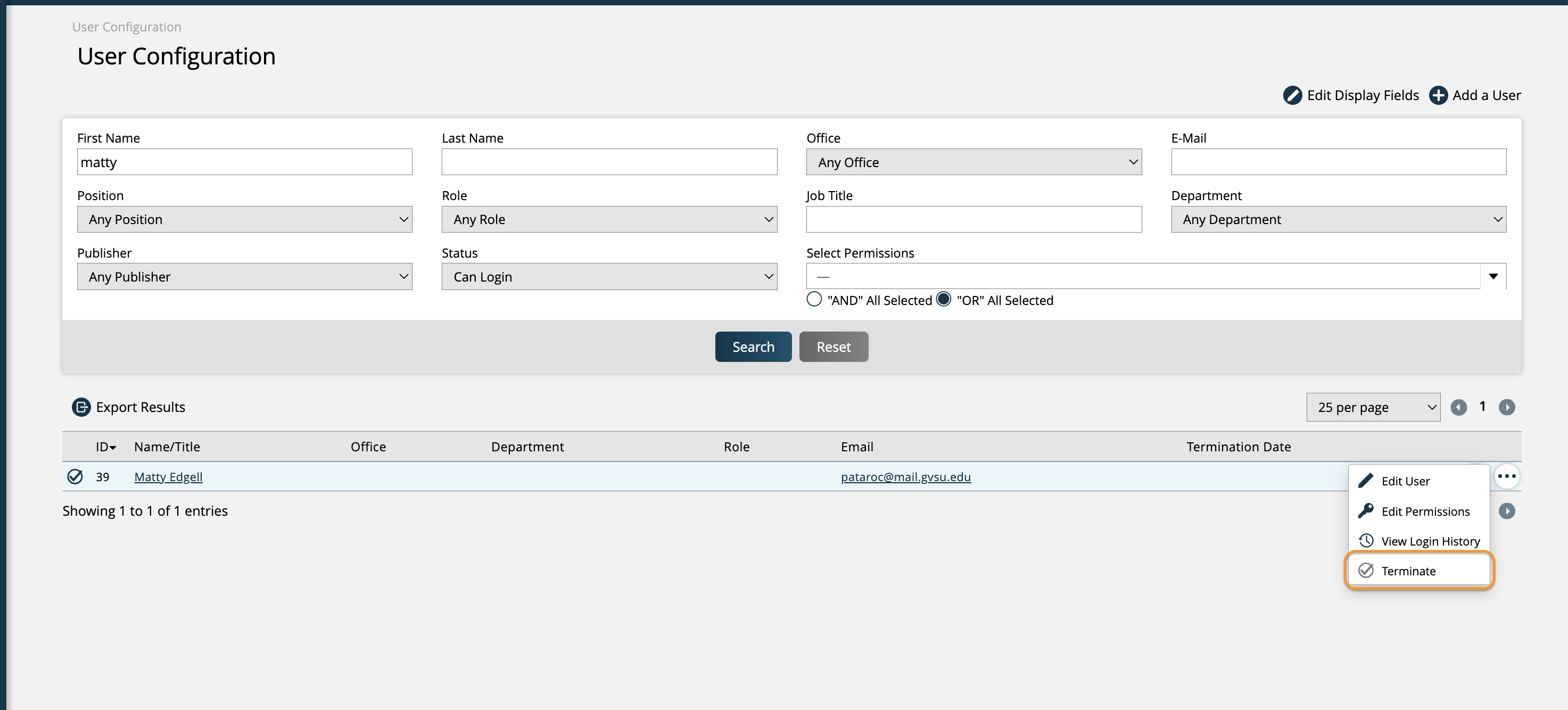This screenshot has height=710, width=1568.
Task: Click the User Configuration breadcrumb
Action: [x=127, y=27]
